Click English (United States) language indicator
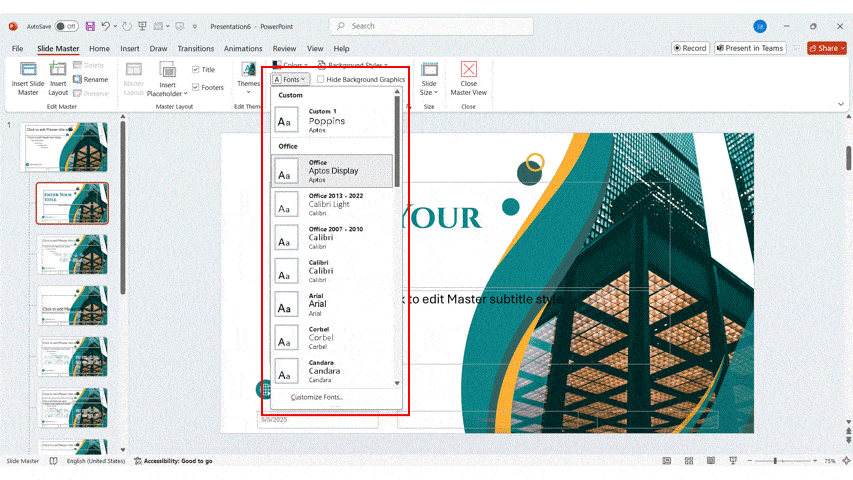Screen dimensions: 853x480 pyautogui.click(x=96, y=461)
